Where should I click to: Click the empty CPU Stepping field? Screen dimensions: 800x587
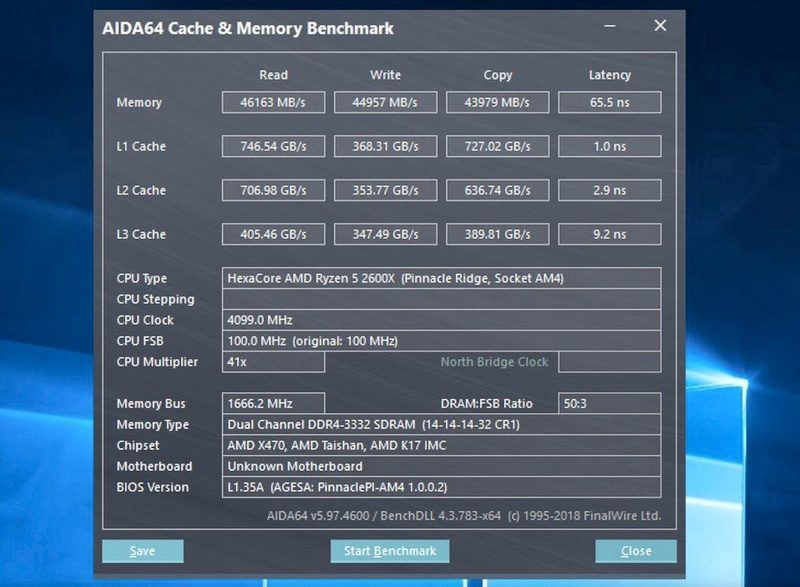pos(441,299)
